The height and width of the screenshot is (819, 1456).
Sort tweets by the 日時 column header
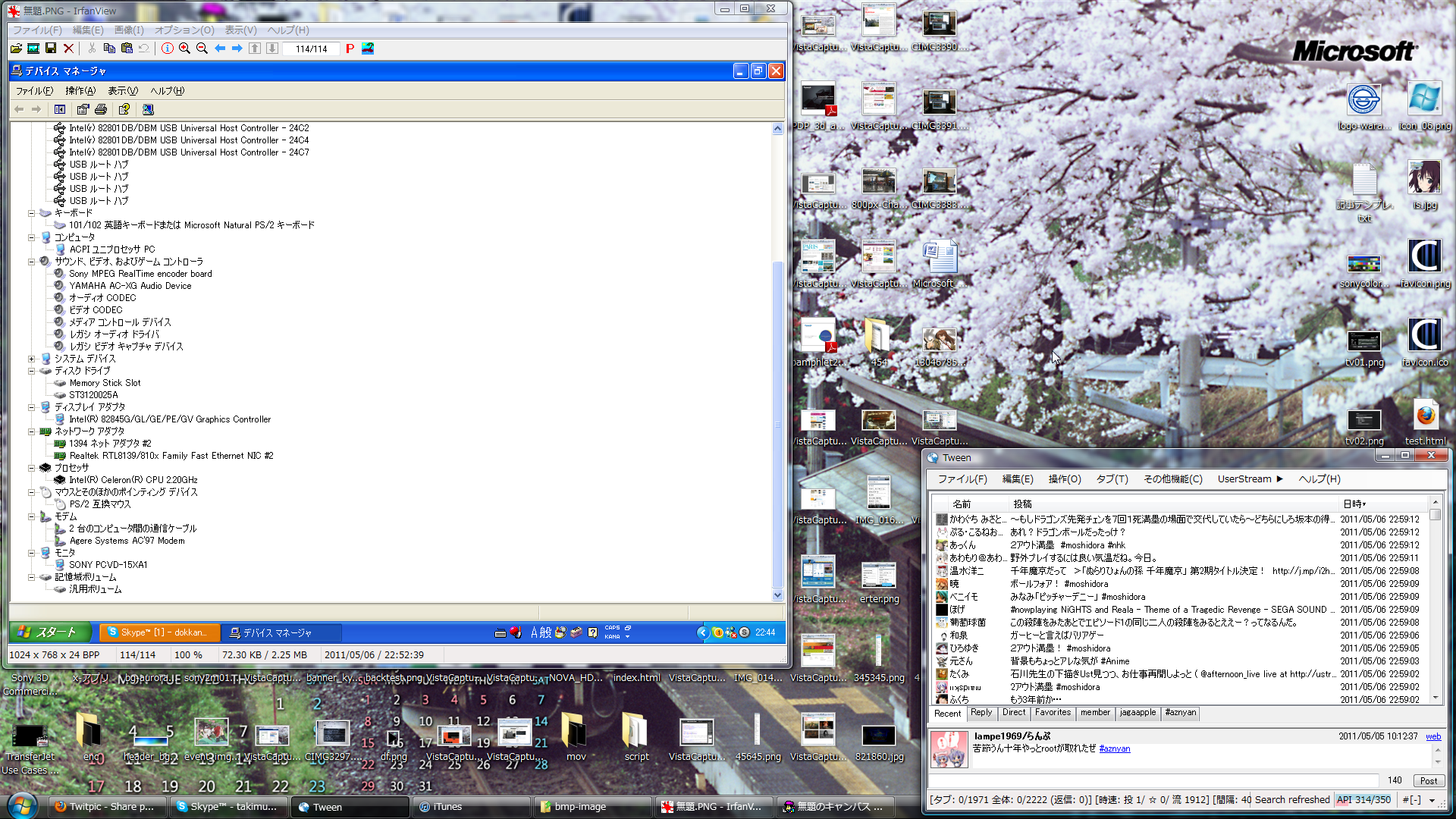point(1384,504)
